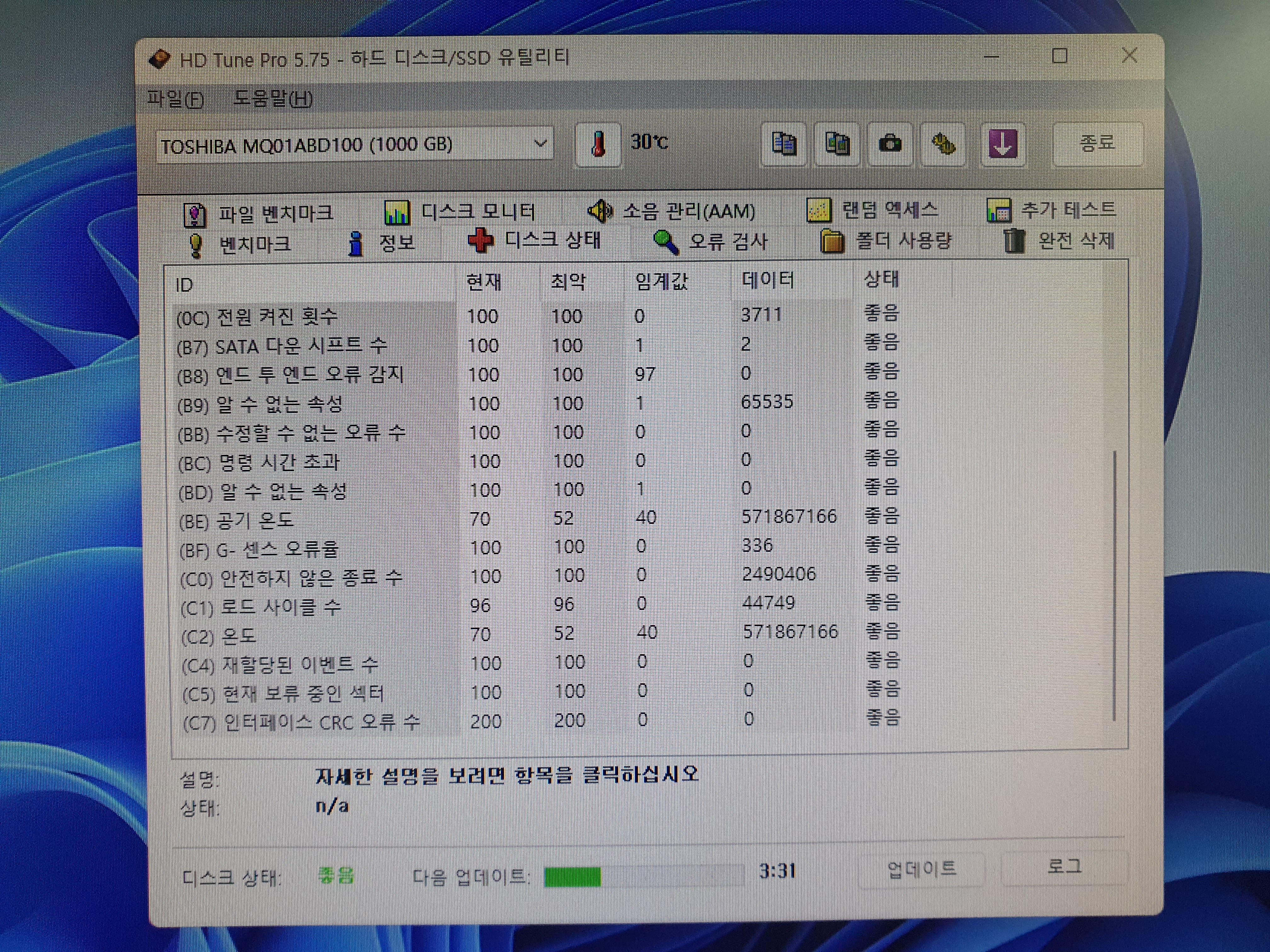The height and width of the screenshot is (952, 1270).
Task: Click the 3:31 update countdown
Action: point(777,871)
